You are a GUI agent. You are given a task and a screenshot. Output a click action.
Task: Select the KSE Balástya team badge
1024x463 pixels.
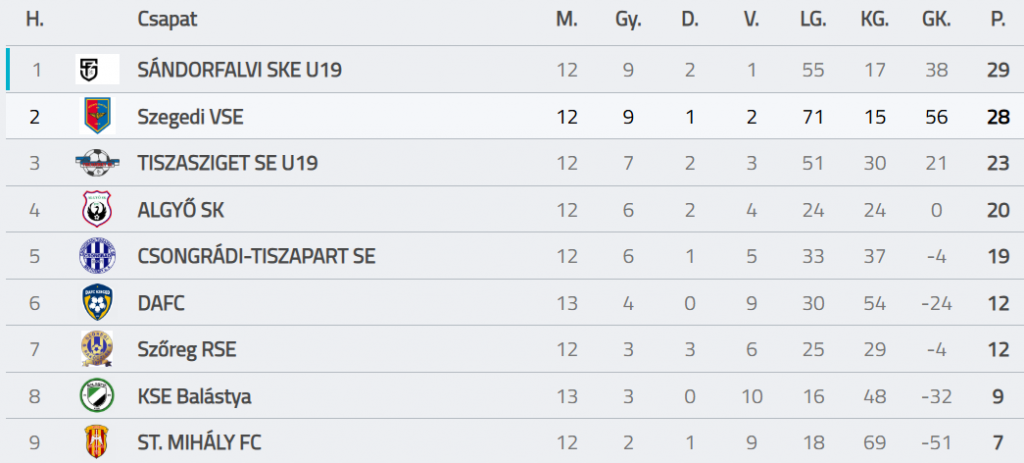[97, 396]
